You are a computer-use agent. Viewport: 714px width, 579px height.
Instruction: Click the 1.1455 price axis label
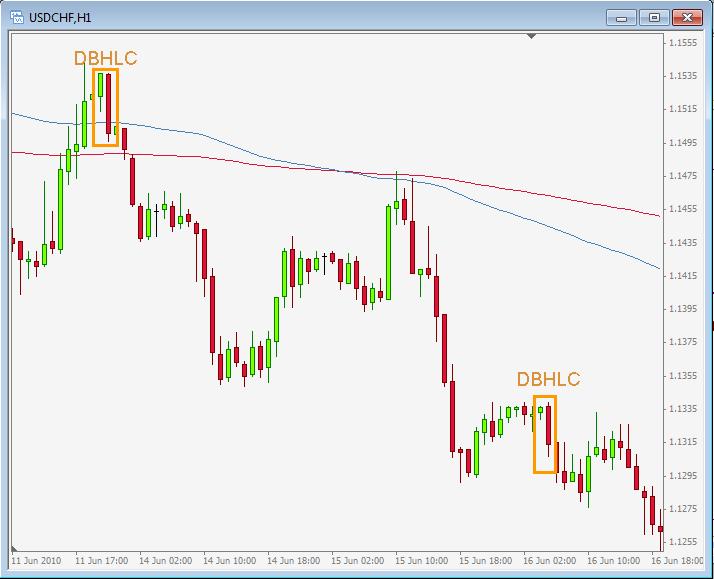(x=683, y=209)
